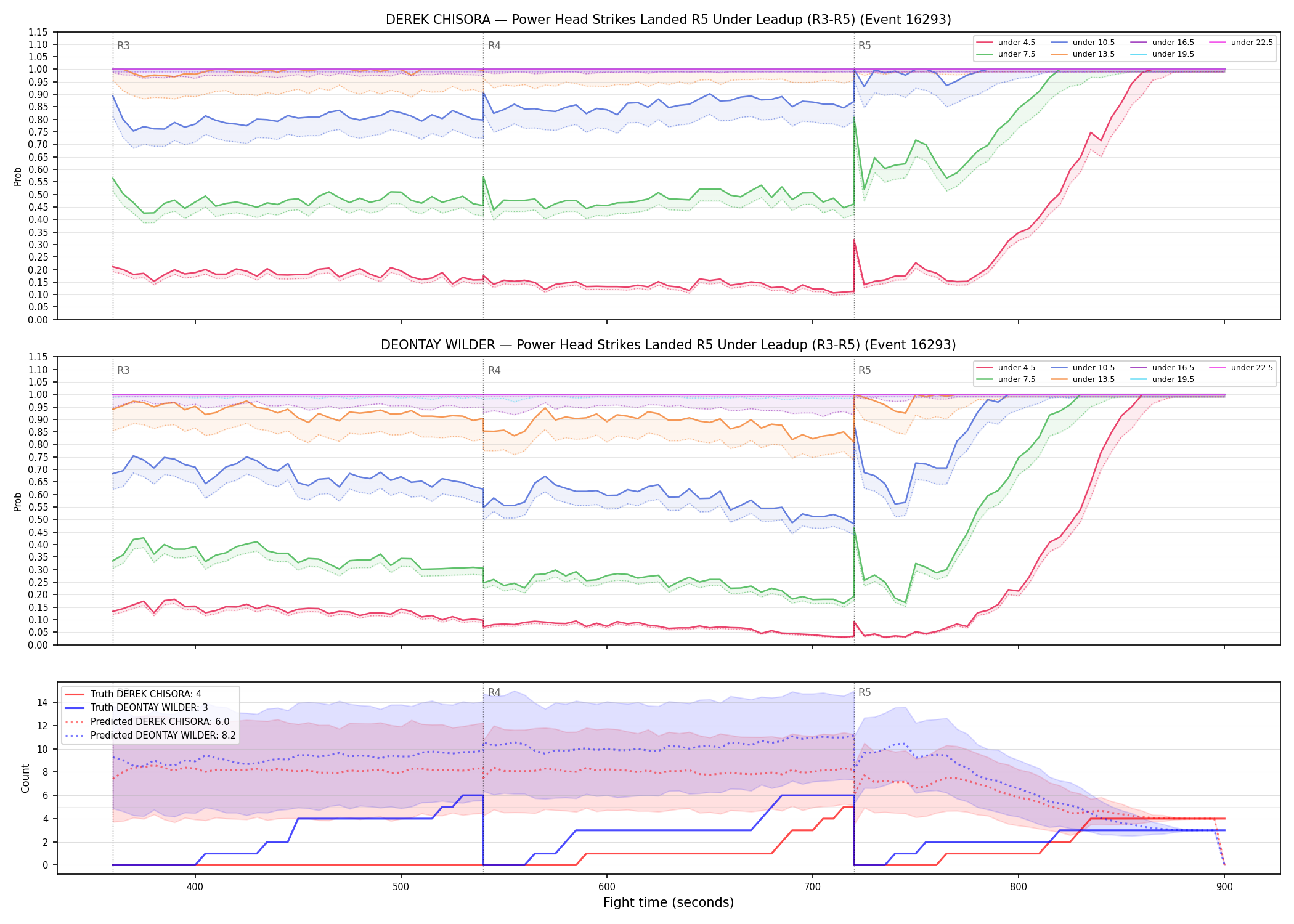Click the "Predicted DEONTAY WILDER: 8.2" legend entry

[150, 736]
